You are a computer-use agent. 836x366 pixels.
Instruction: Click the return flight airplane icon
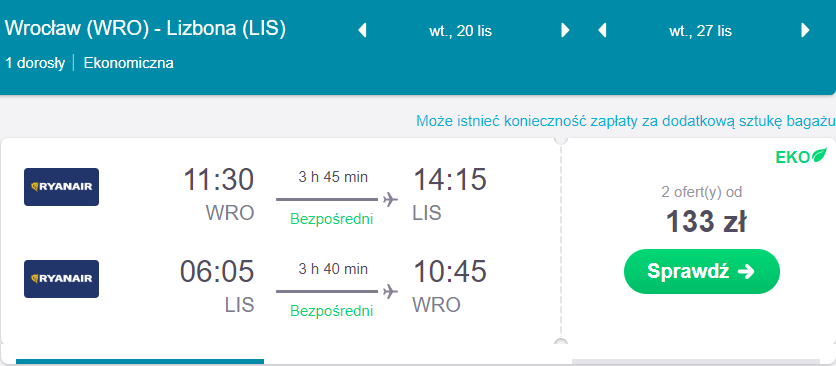390,291
